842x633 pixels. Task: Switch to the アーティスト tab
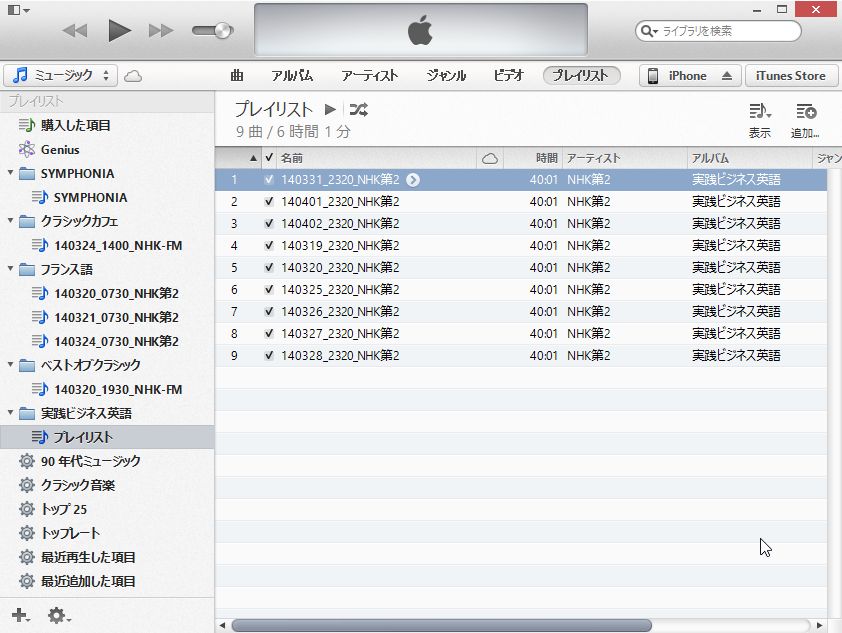(x=369, y=76)
